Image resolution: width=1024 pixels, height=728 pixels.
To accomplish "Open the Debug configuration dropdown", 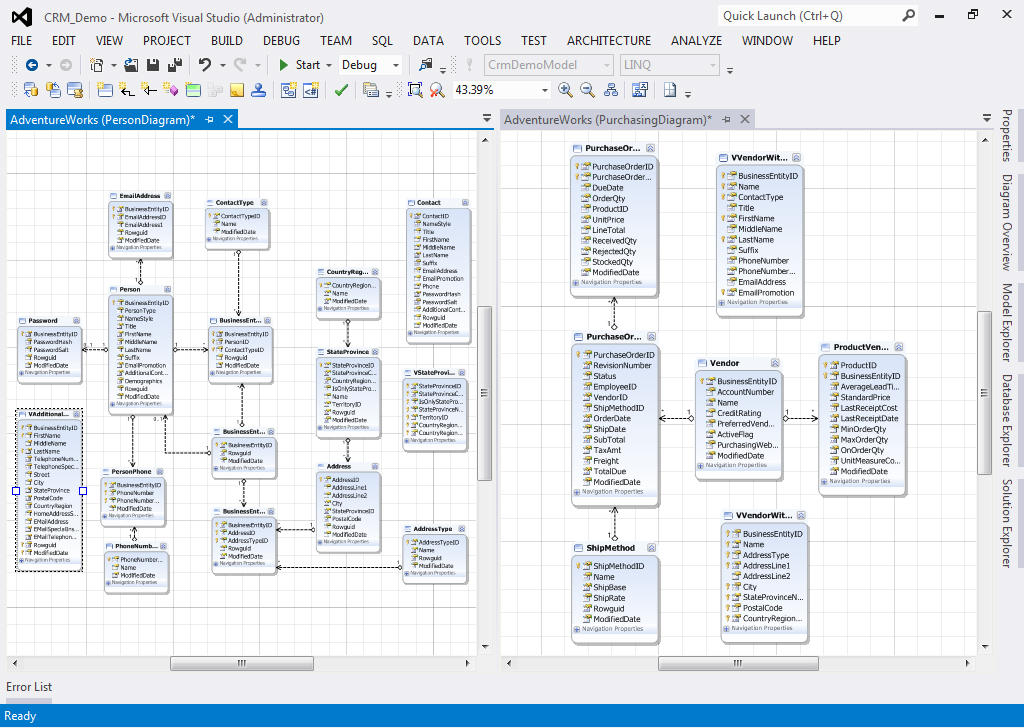I will coord(396,65).
